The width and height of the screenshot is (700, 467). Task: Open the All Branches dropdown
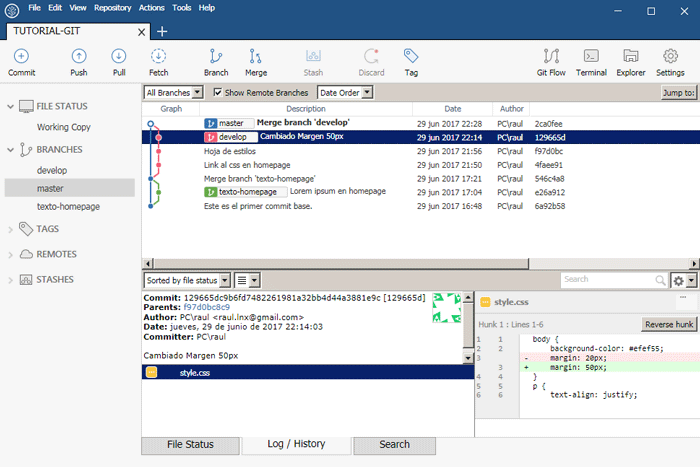tap(174, 93)
